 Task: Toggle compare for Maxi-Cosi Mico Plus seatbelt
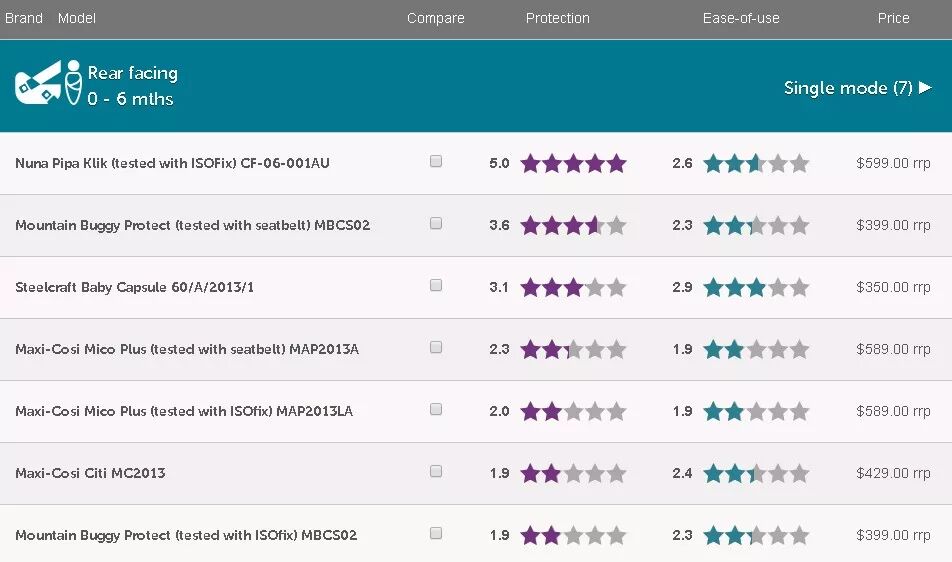coord(435,347)
